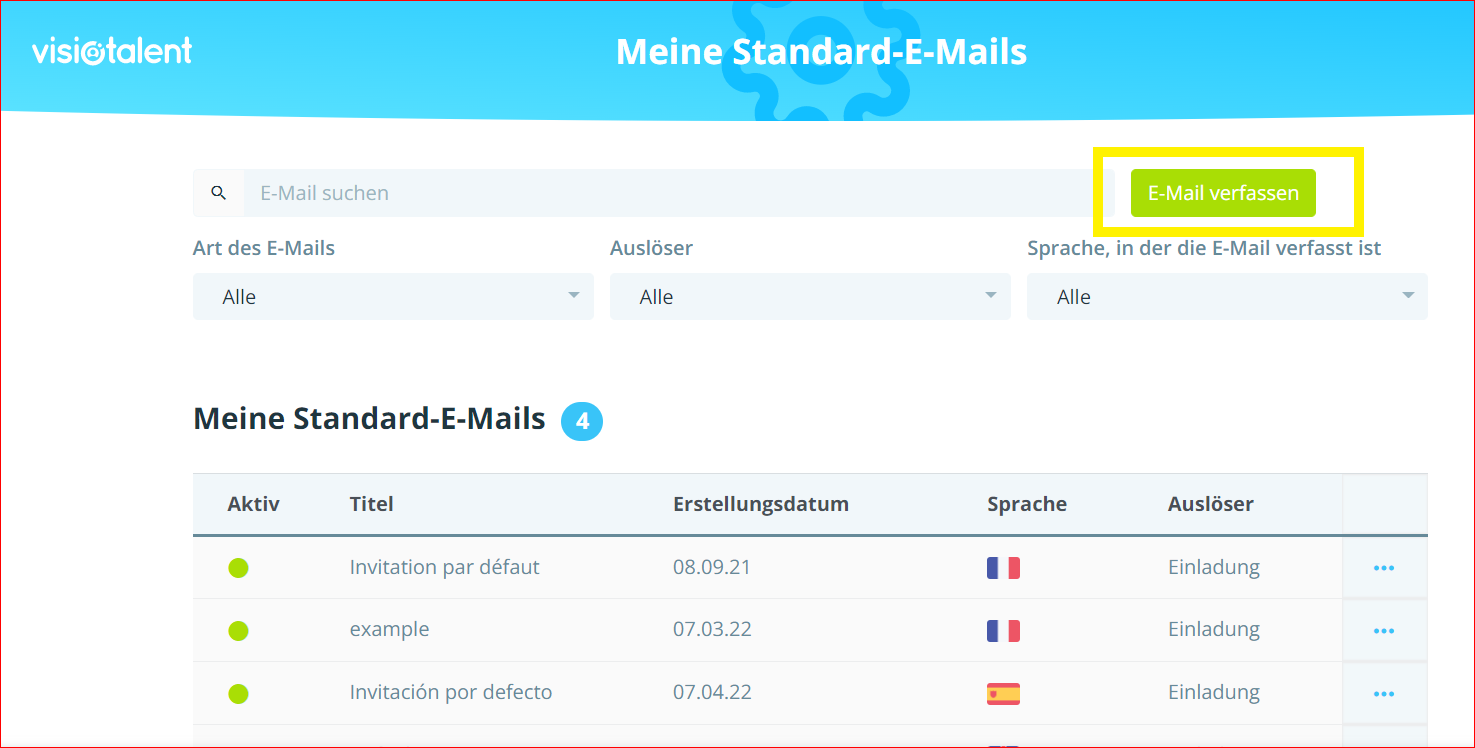The height and width of the screenshot is (748, 1475).
Task: Sort by Erstellungsdatum column header
Action: [760, 504]
